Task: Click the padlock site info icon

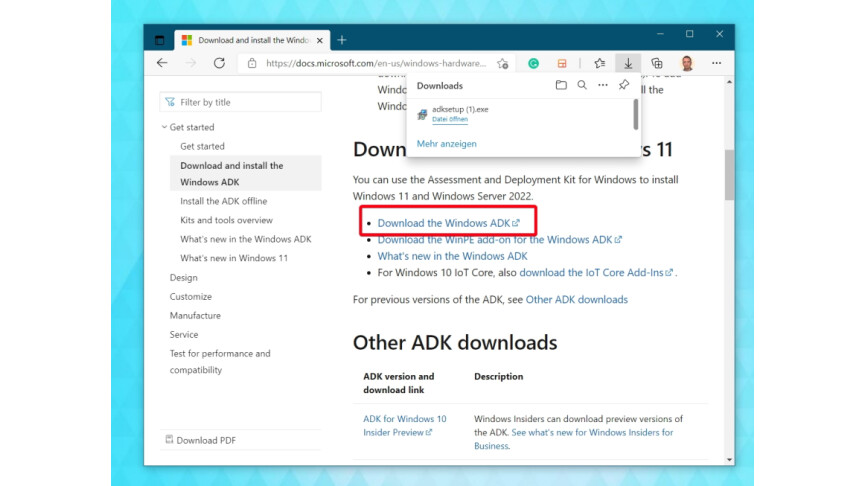Action: click(x=252, y=63)
